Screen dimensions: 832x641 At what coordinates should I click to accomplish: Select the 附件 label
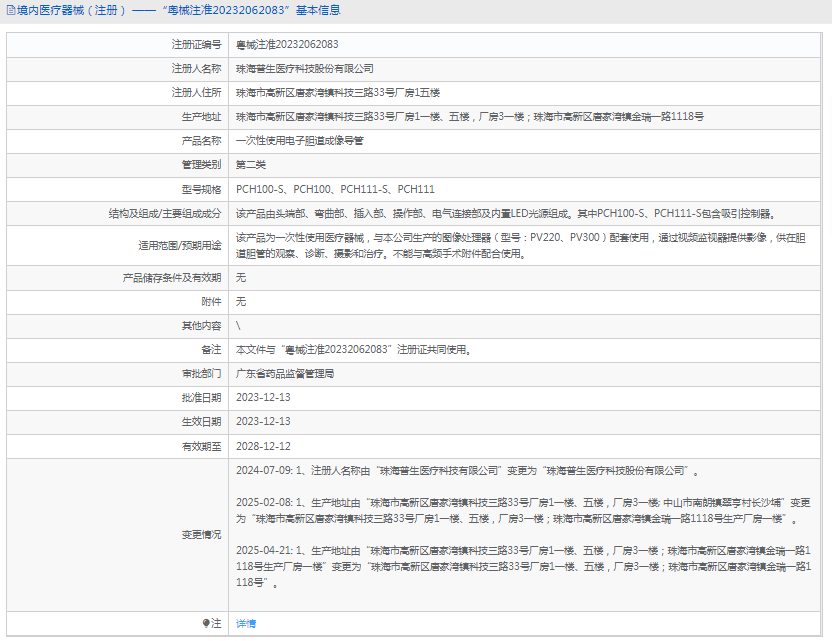pos(211,301)
